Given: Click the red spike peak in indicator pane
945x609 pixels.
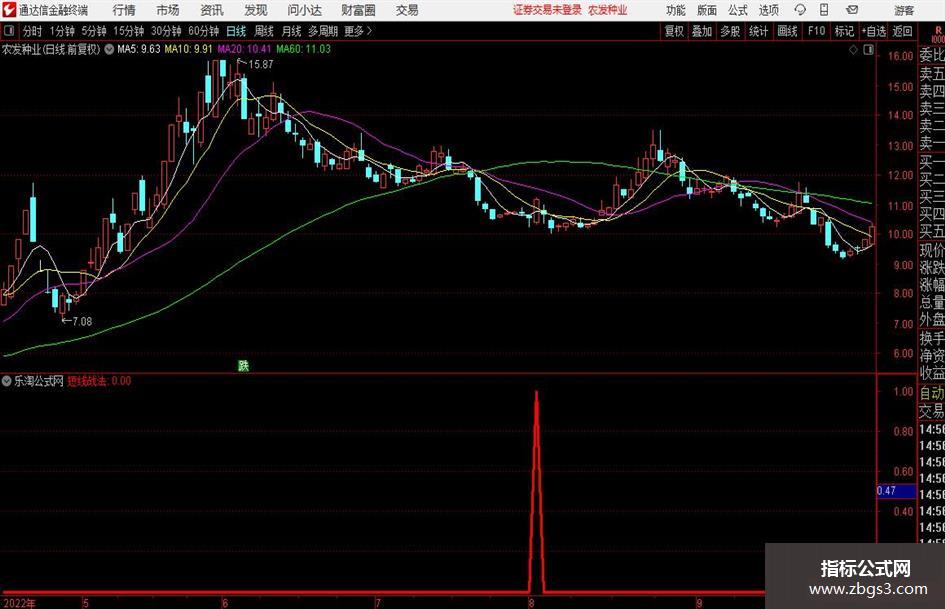Looking at the screenshot, I should point(536,393).
